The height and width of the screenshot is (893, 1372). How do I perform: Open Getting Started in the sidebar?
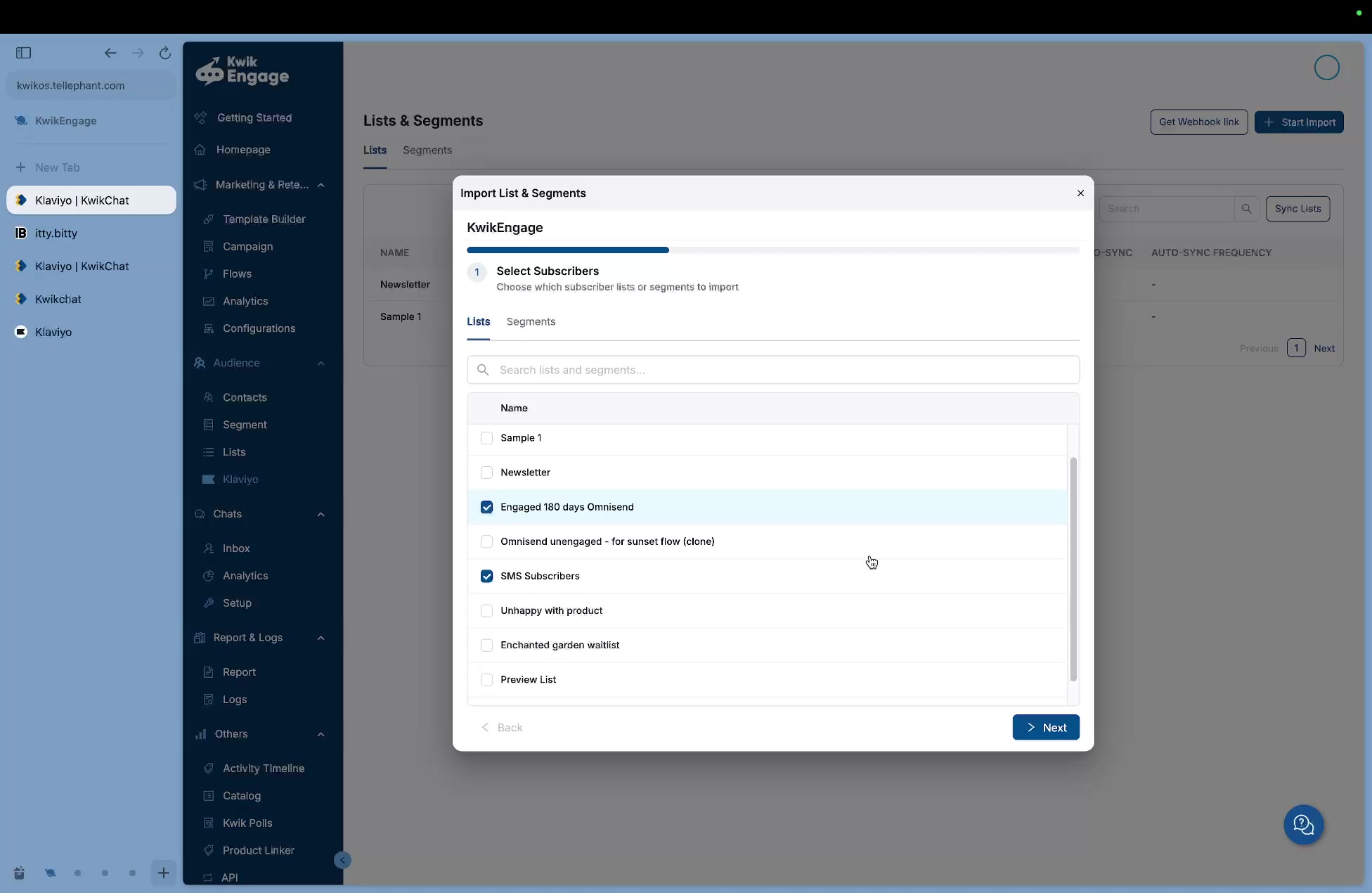pos(254,117)
